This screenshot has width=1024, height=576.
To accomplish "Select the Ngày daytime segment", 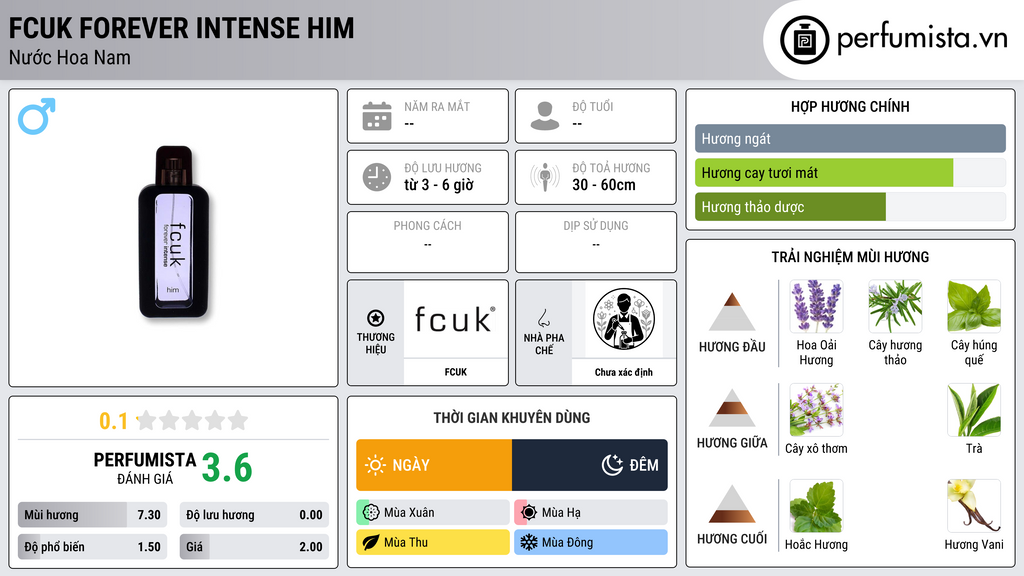I will click(x=434, y=465).
